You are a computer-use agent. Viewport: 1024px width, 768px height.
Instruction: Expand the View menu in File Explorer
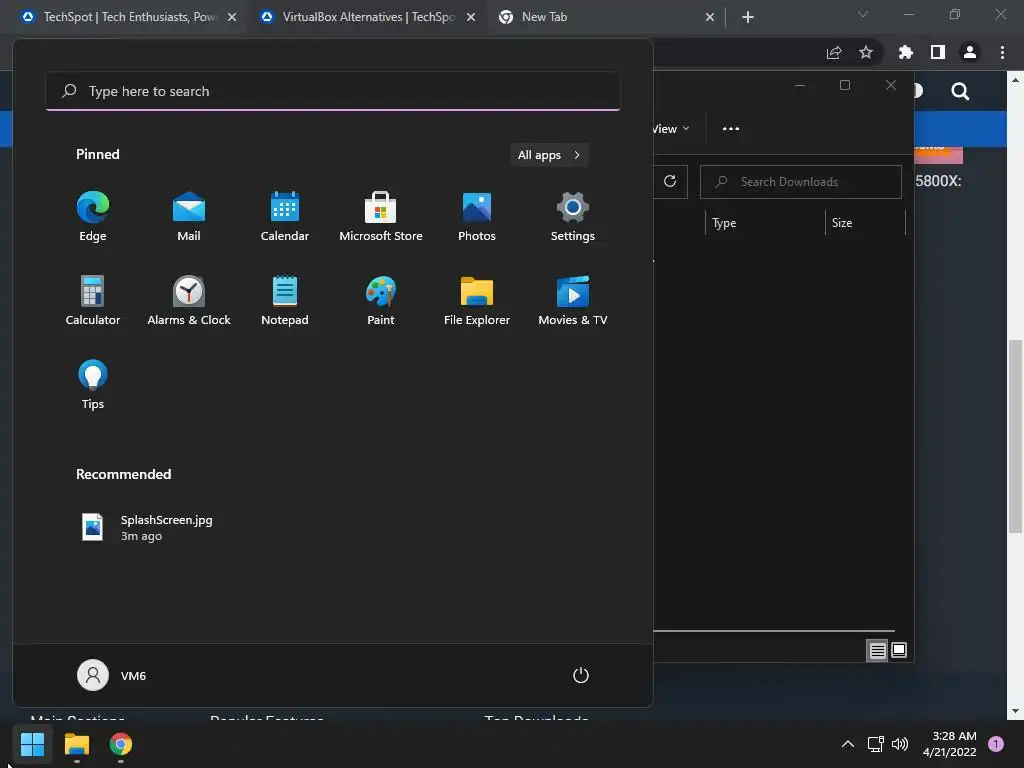[x=671, y=129]
